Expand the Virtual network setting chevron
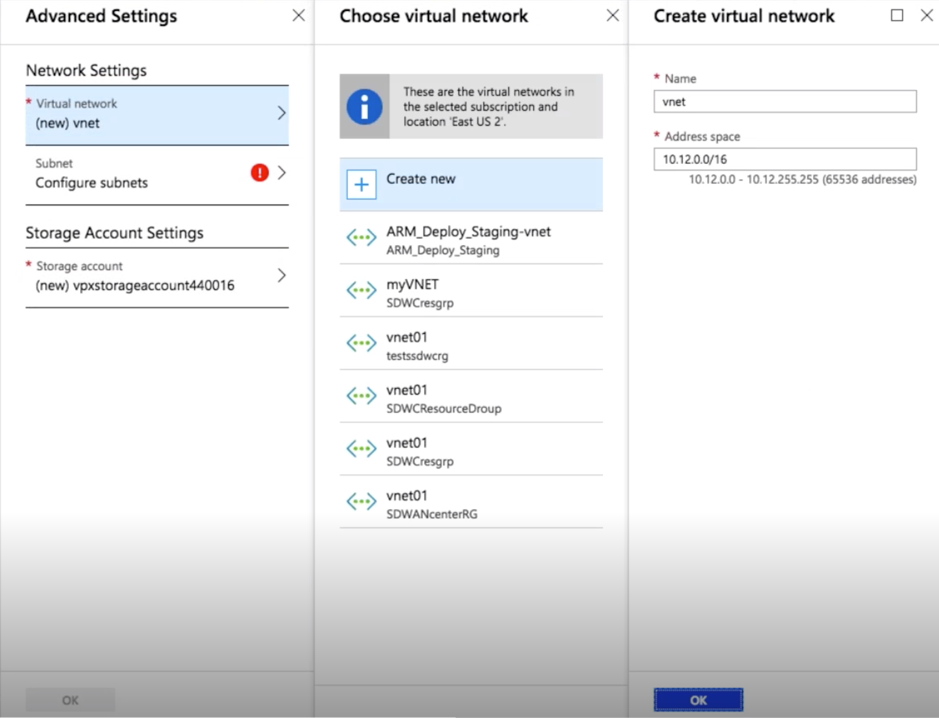This screenshot has width=939, height=718. [x=281, y=113]
